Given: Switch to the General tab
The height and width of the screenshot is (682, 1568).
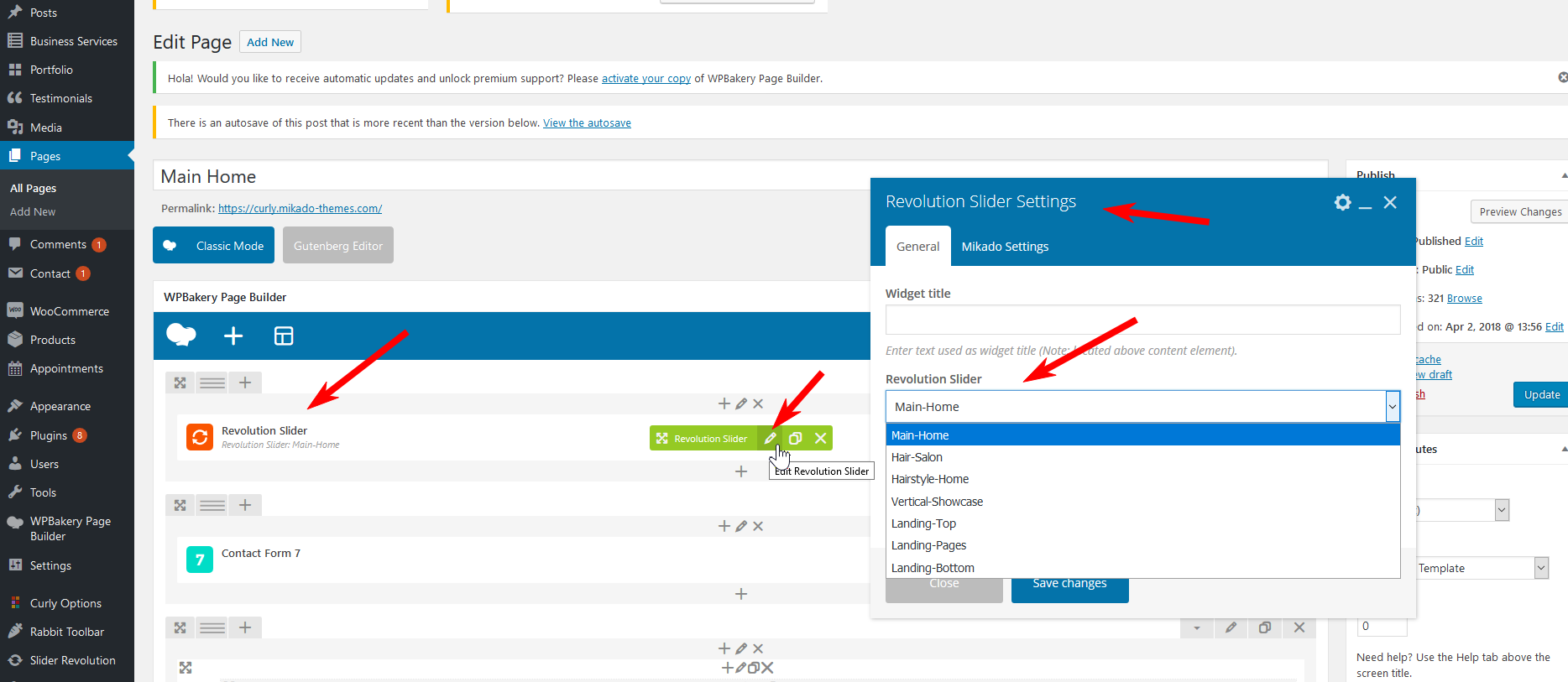Looking at the screenshot, I should [x=917, y=246].
